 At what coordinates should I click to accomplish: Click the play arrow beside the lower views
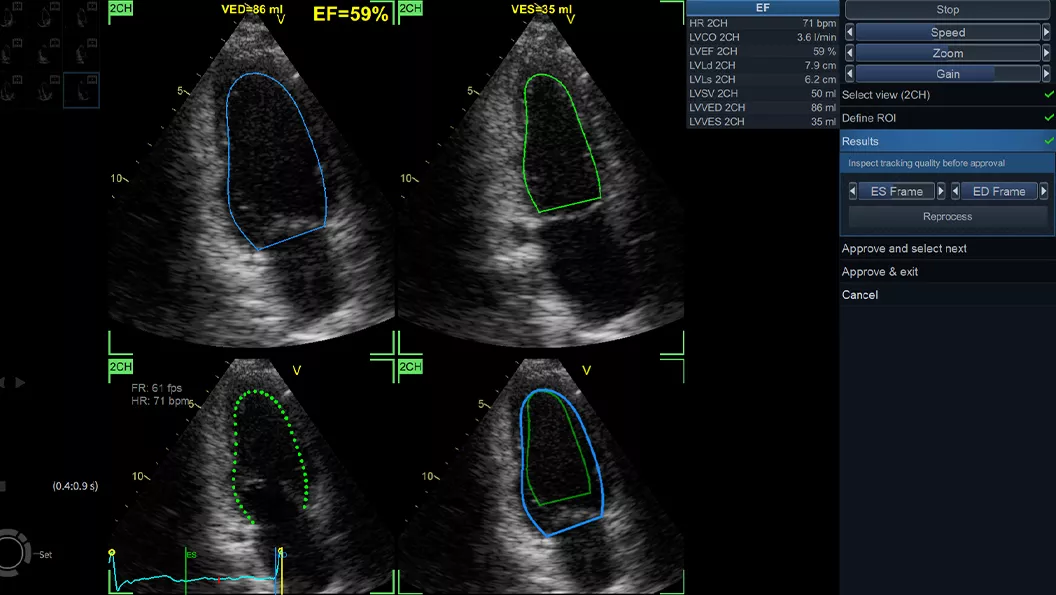[x=20, y=382]
